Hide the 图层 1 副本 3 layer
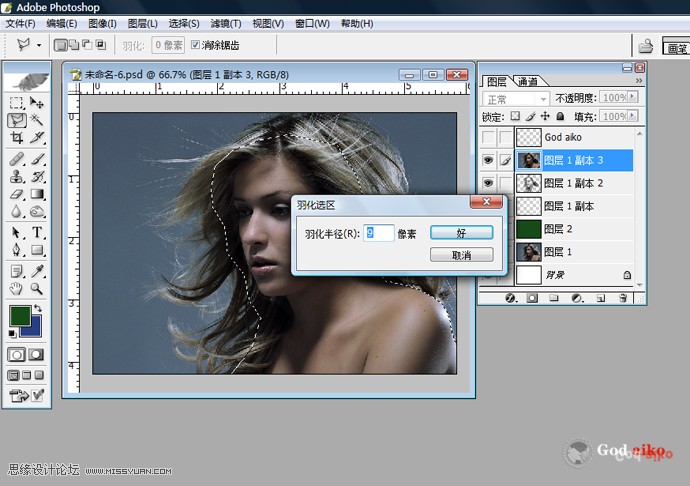The image size is (690, 486). click(x=488, y=160)
